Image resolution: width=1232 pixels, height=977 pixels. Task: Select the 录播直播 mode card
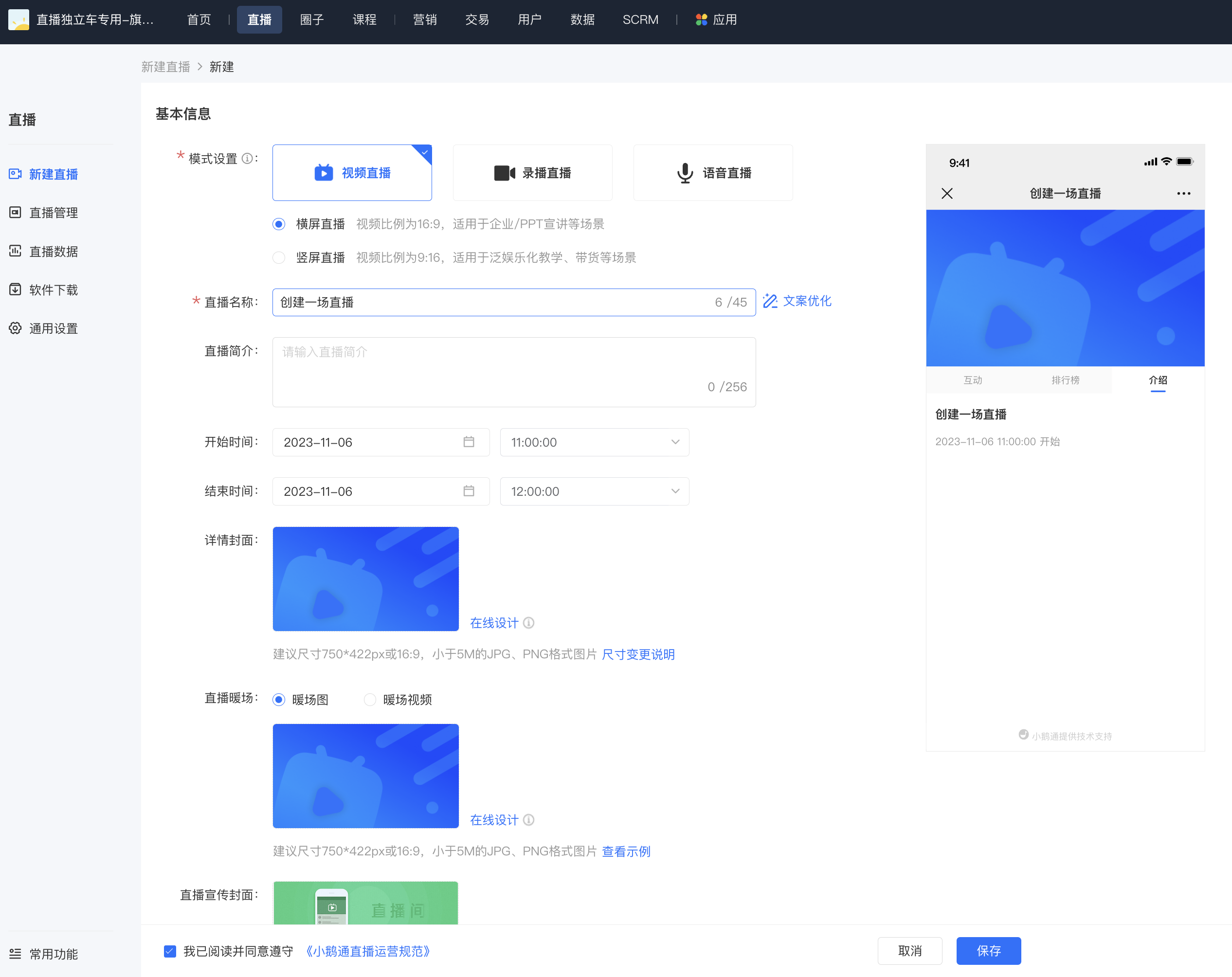(x=533, y=173)
